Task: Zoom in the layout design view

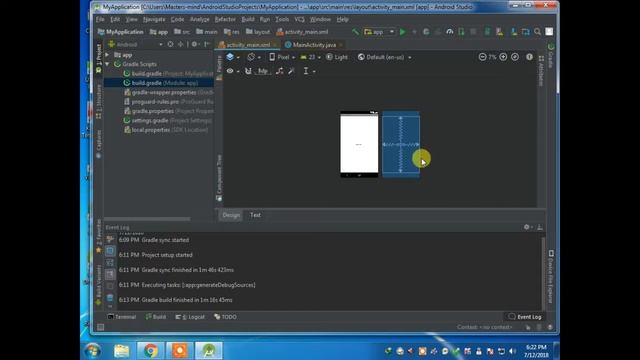Action: pos(503,57)
